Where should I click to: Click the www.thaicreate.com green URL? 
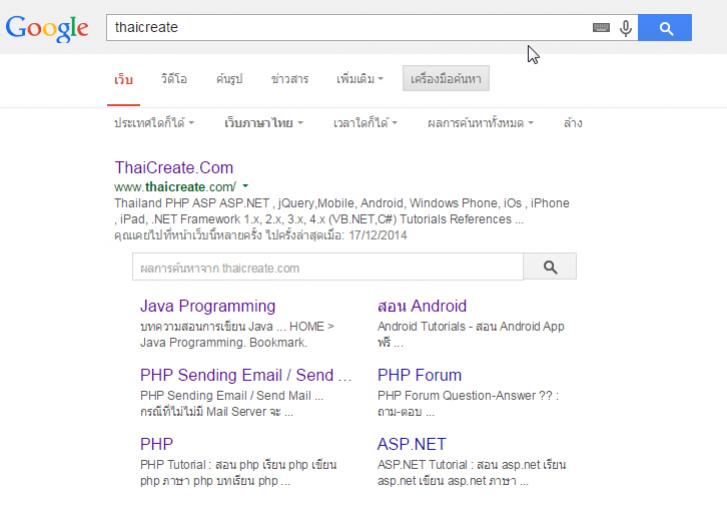[x=175, y=187]
